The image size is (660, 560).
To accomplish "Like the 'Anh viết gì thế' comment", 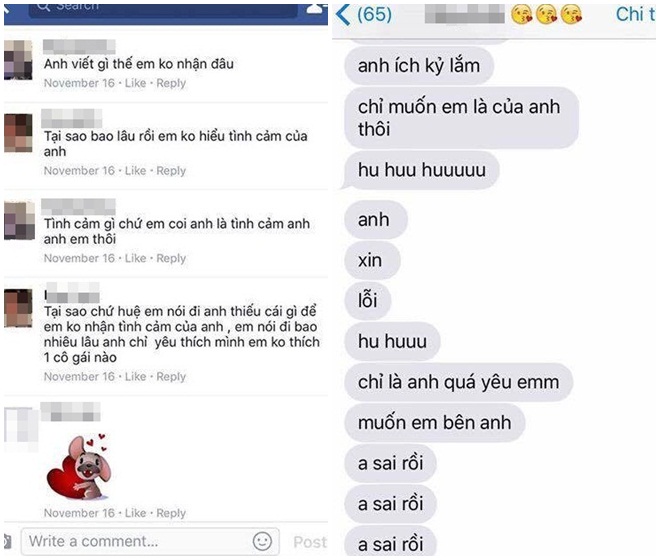I will pyautogui.click(x=136, y=83).
